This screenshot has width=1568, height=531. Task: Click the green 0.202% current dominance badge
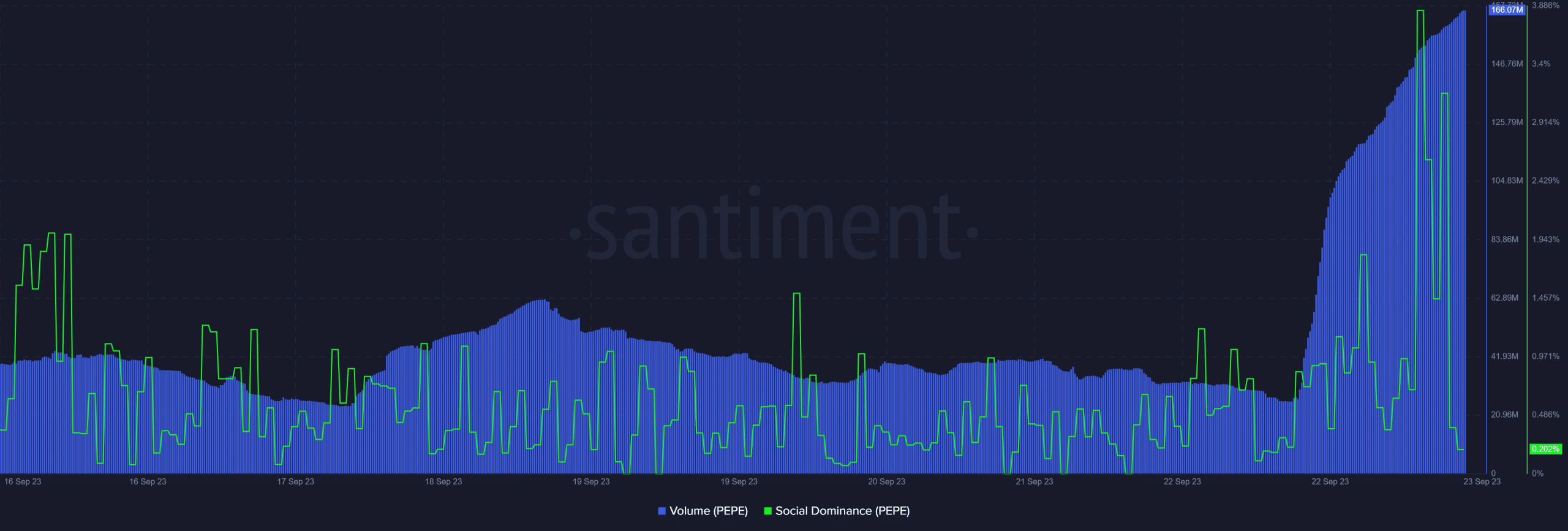click(1545, 449)
